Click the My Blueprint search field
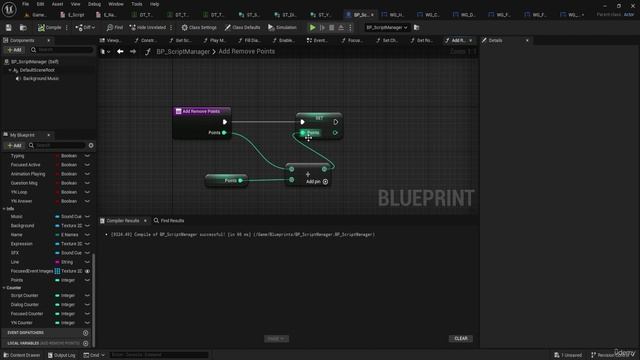Viewport: 640px width, 360px height. pos(57,145)
